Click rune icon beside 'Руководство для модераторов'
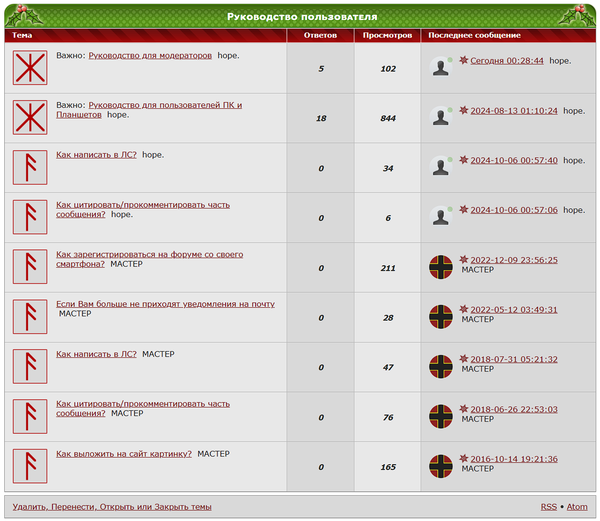Screen dimensions: 600x521 [x=30, y=68]
